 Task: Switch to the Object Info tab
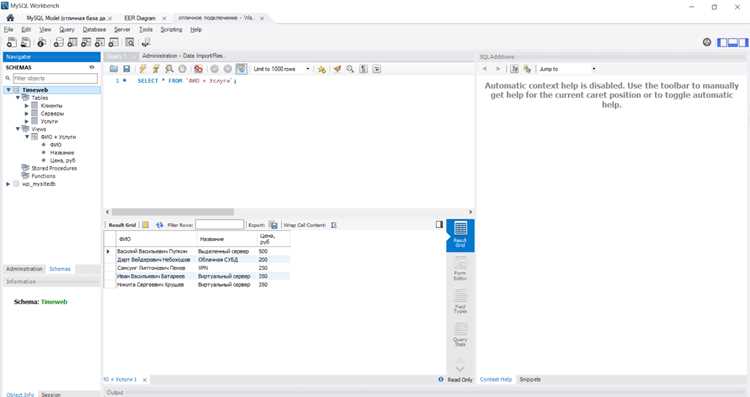click(x=20, y=394)
